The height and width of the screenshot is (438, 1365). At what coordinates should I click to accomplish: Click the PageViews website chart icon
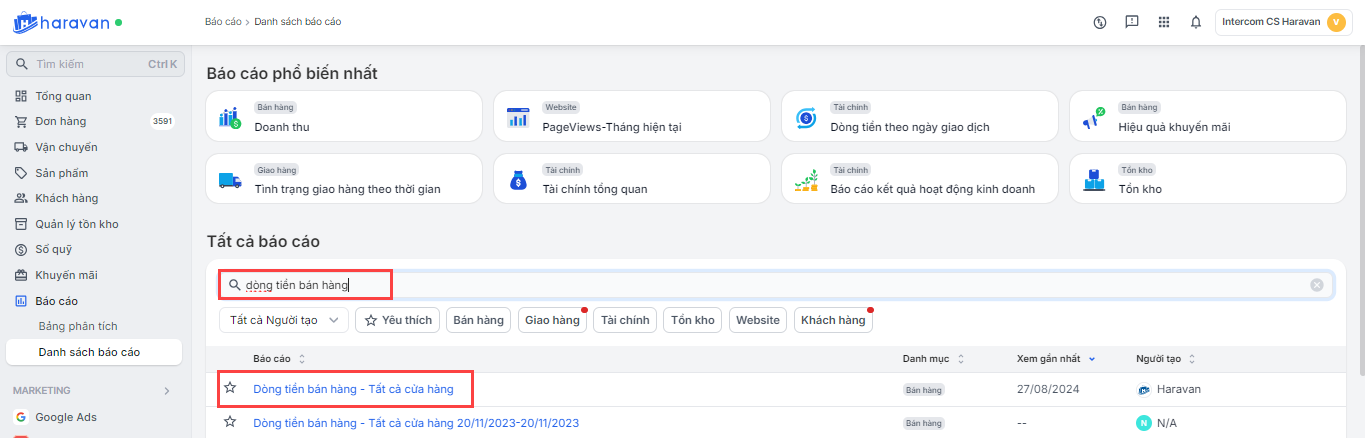pos(518,118)
